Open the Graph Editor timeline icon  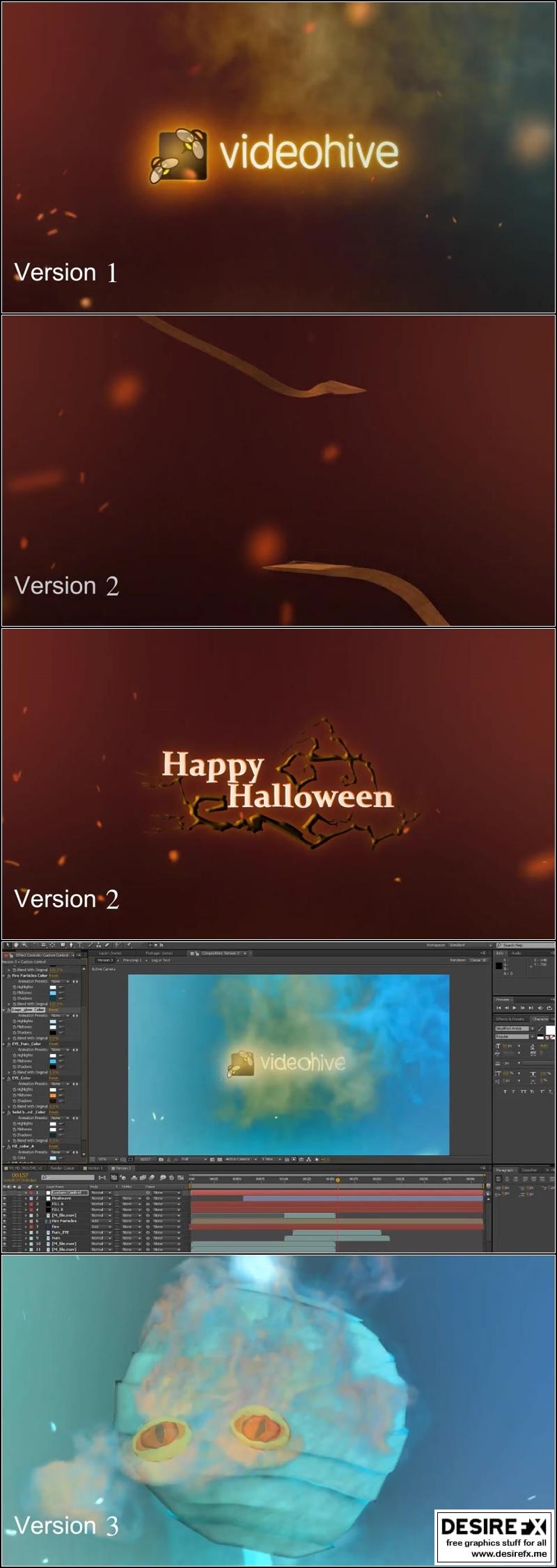180,1177
